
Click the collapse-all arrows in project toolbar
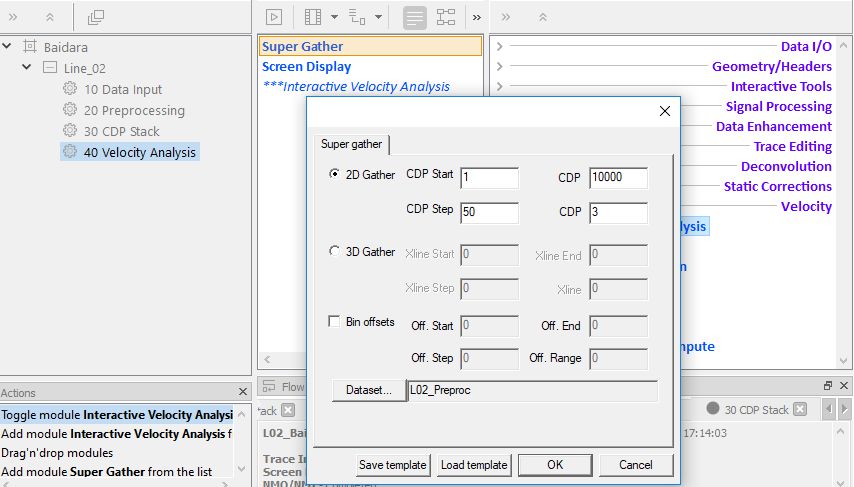tap(50, 17)
